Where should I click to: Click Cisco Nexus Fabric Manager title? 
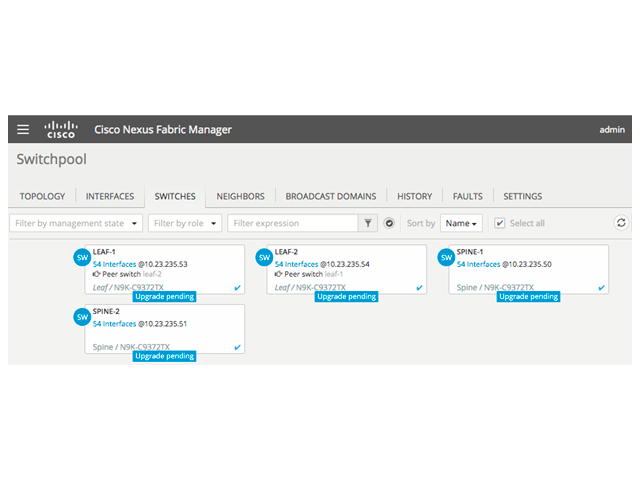click(x=163, y=129)
